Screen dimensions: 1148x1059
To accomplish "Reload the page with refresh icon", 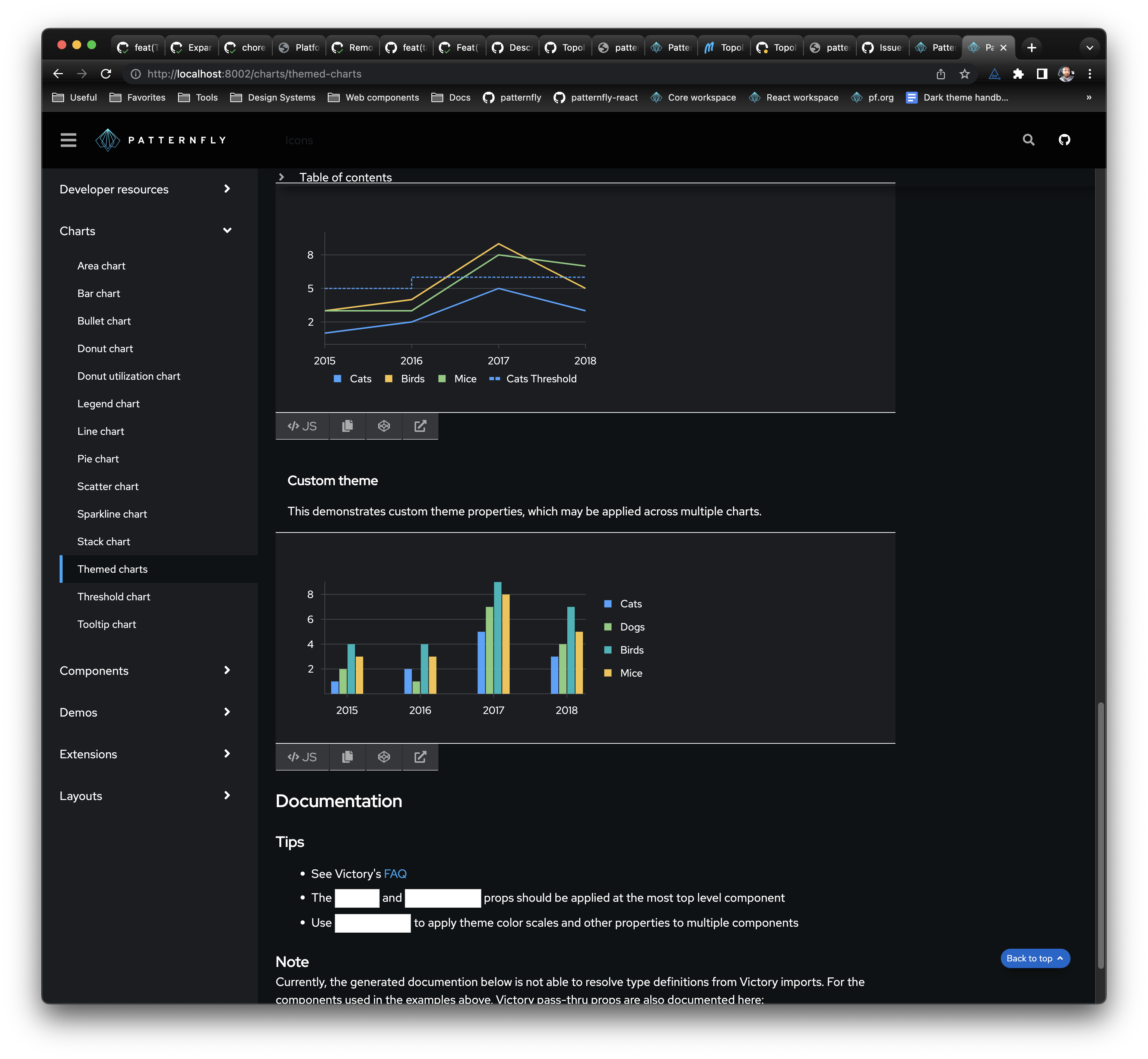I will (x=106, y=74).
